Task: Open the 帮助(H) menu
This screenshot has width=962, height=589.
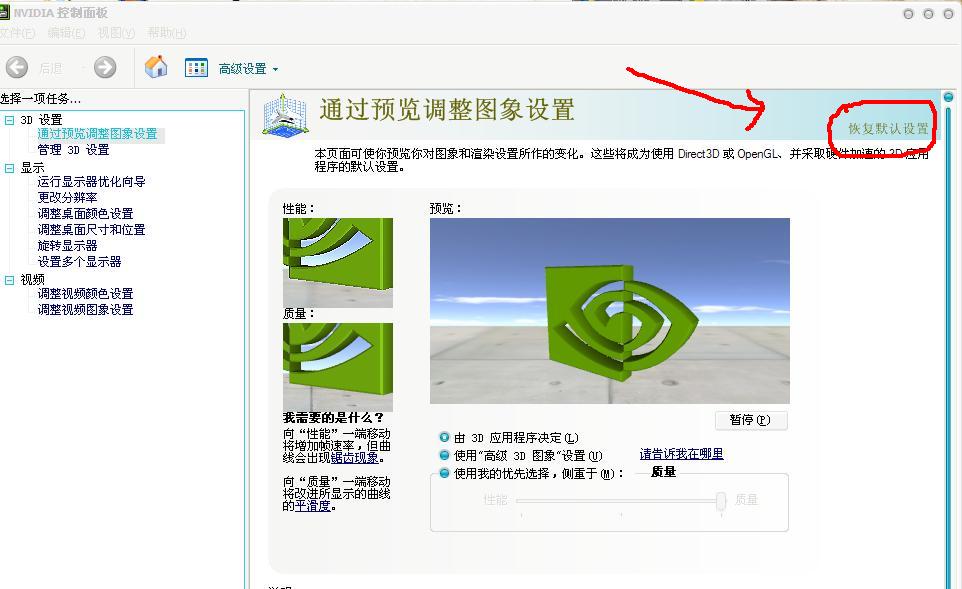Action: [167, 33]
